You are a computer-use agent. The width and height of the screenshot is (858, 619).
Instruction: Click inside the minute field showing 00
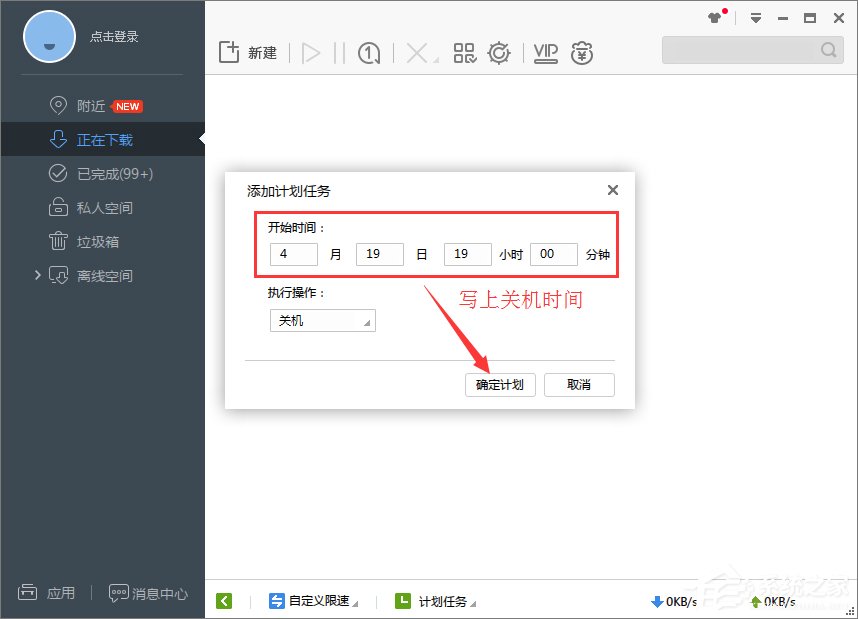click(554, 254)
